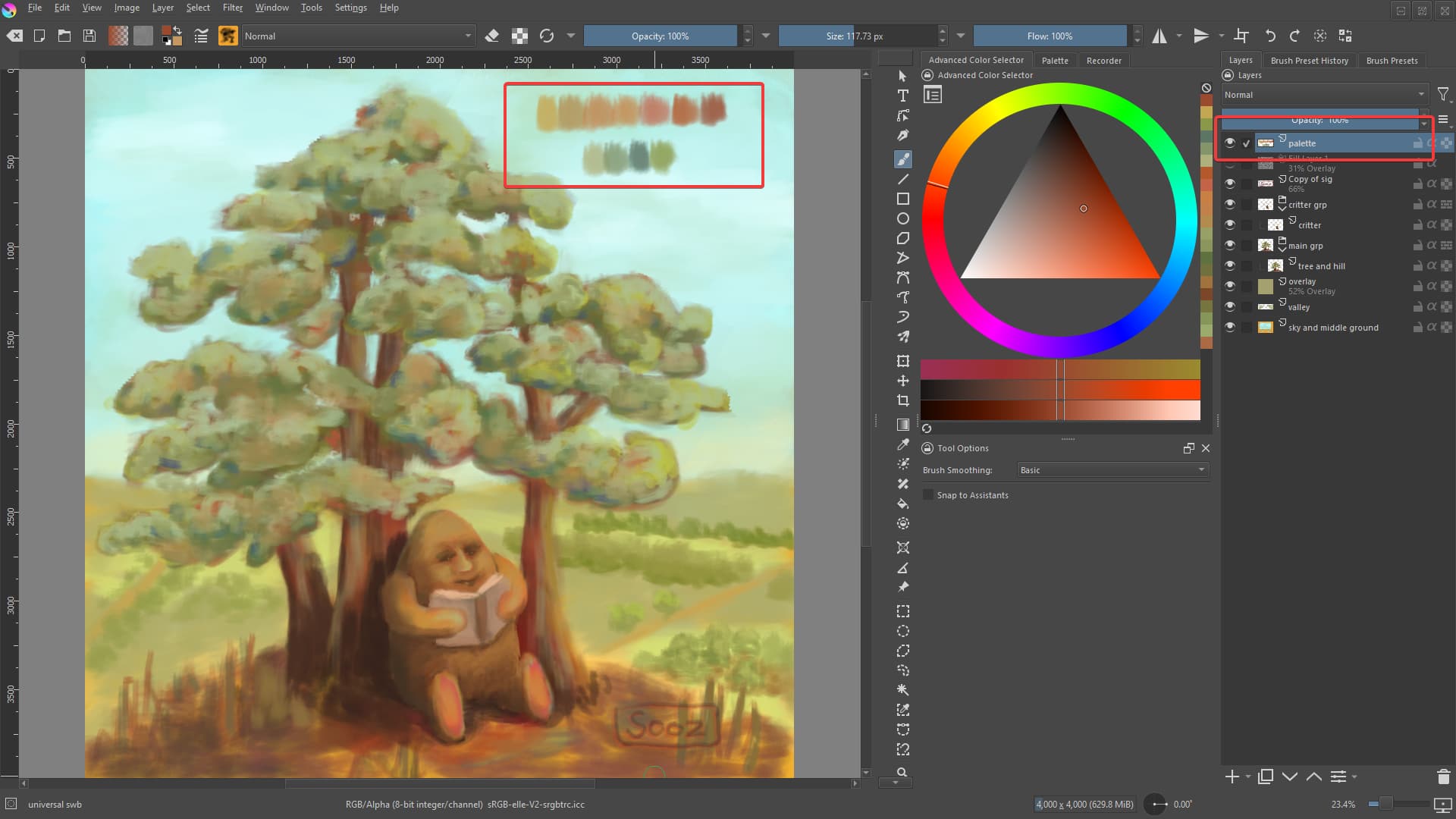Click the delete layer button
Image resolution: width=1456 pixels, height=819 pixels.
pyautogui.click(x=1443, y=777)
